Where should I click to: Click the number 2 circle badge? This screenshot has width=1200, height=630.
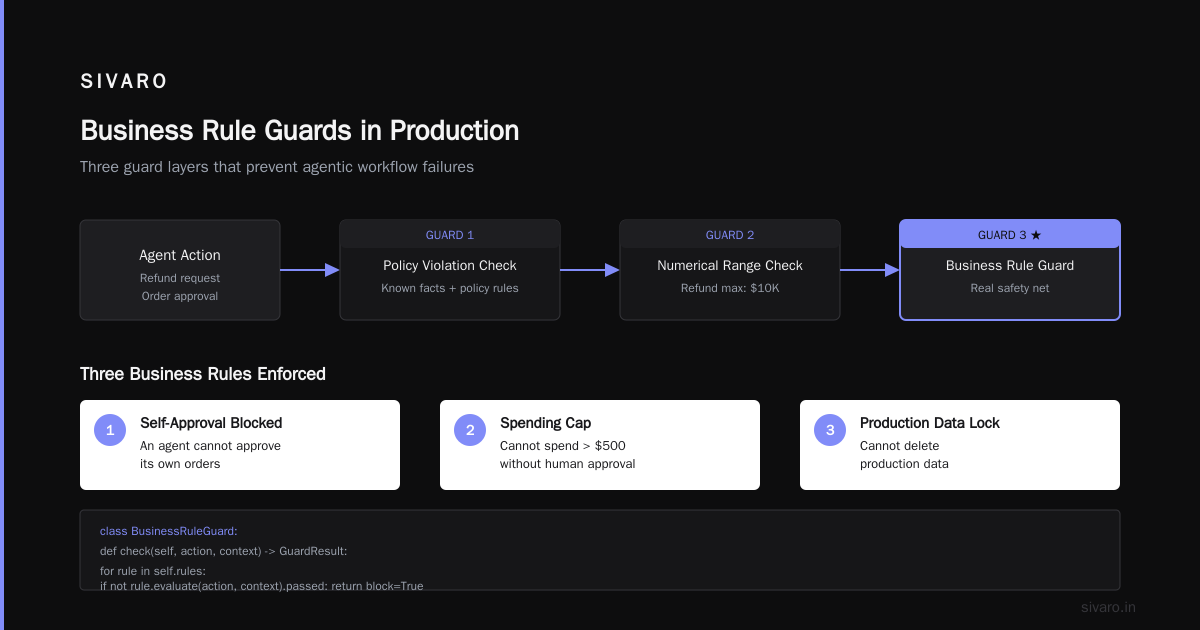pyautogui.click(x=470, y=430)
